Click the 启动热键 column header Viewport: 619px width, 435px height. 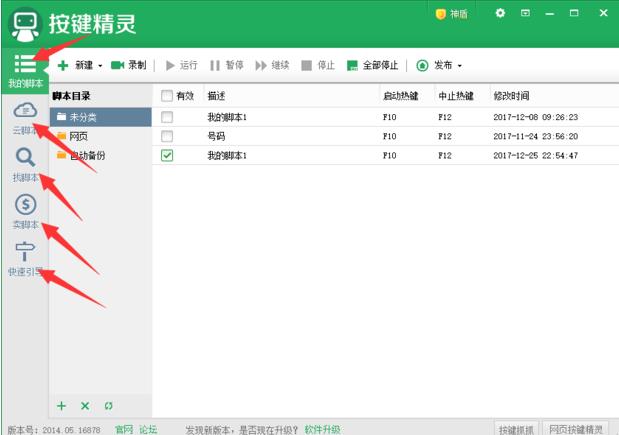400,96
